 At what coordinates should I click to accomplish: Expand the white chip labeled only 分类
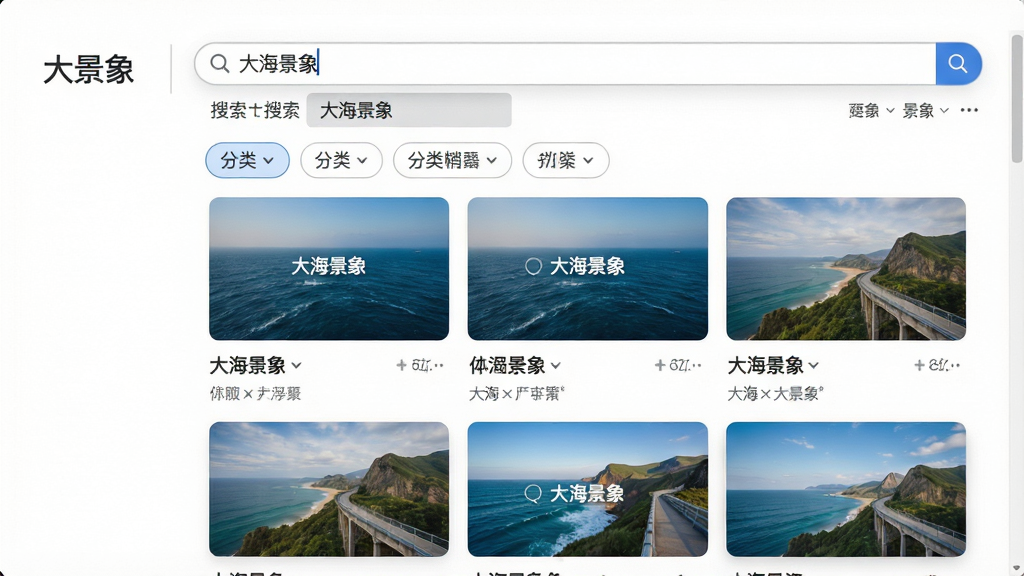click(x=342, y=160)
